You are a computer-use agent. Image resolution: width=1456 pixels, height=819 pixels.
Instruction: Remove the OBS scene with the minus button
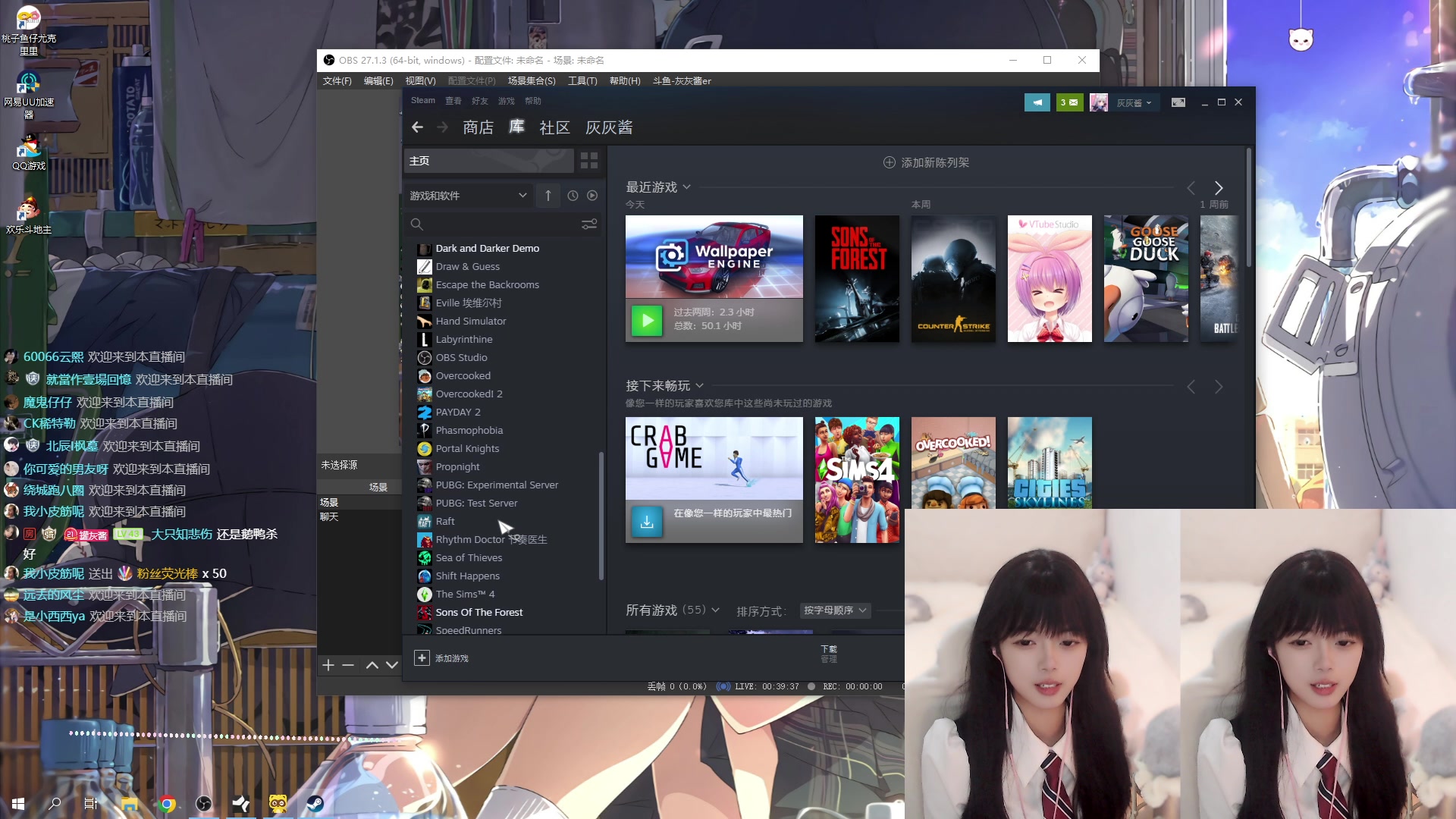[x=348, y=665]
